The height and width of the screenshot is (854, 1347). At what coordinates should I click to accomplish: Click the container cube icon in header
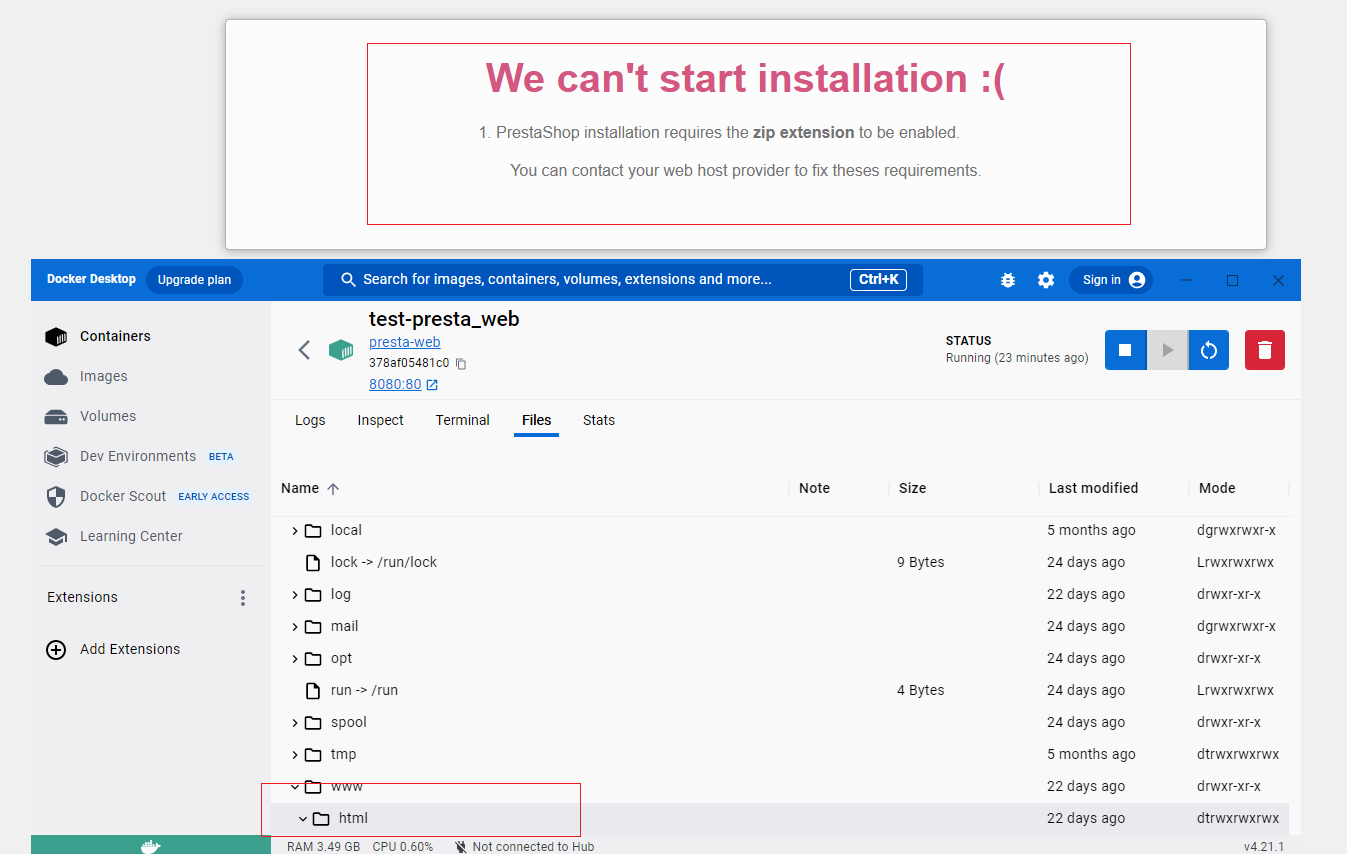342,350
